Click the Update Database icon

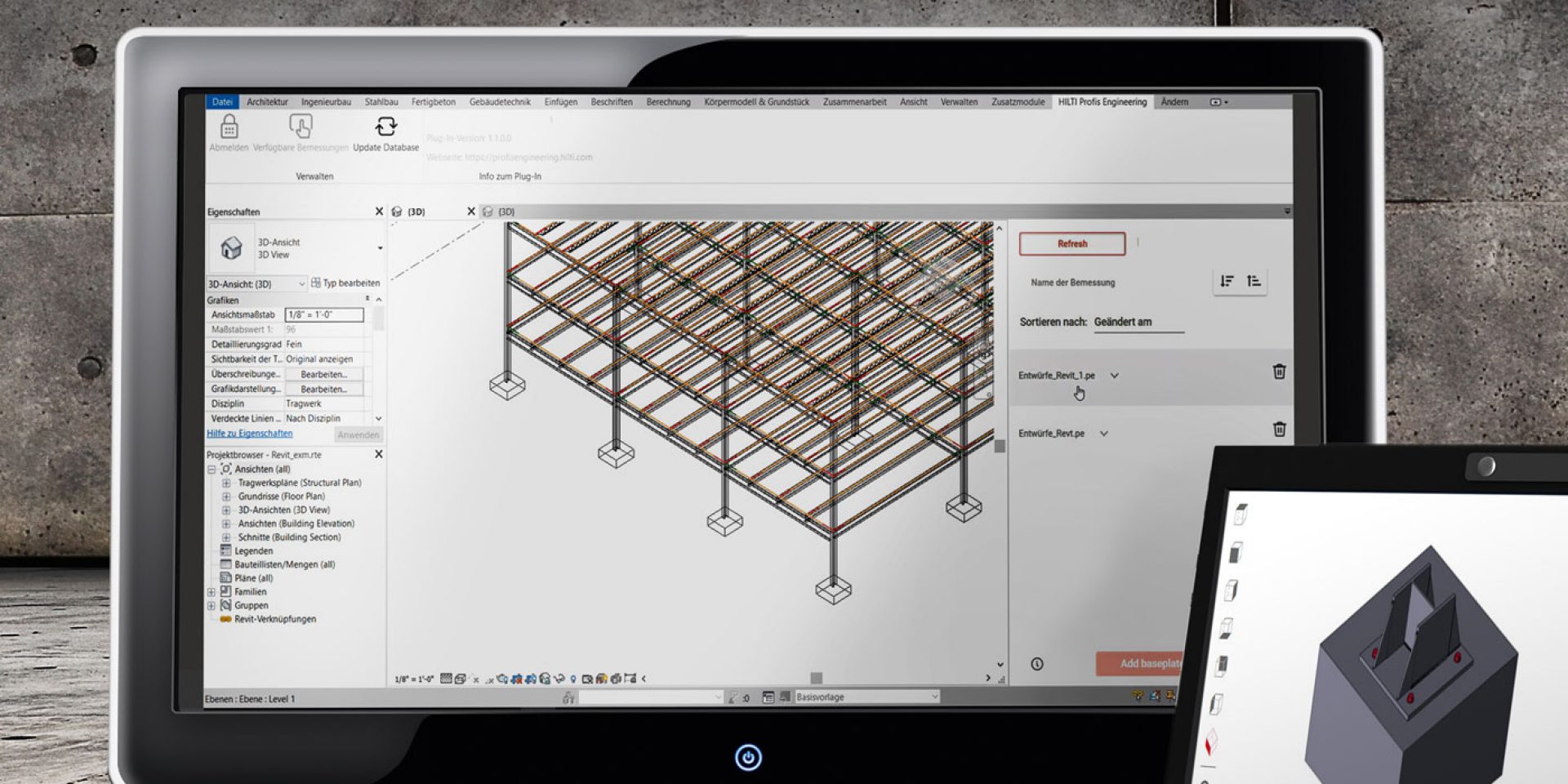coord(385,127)
